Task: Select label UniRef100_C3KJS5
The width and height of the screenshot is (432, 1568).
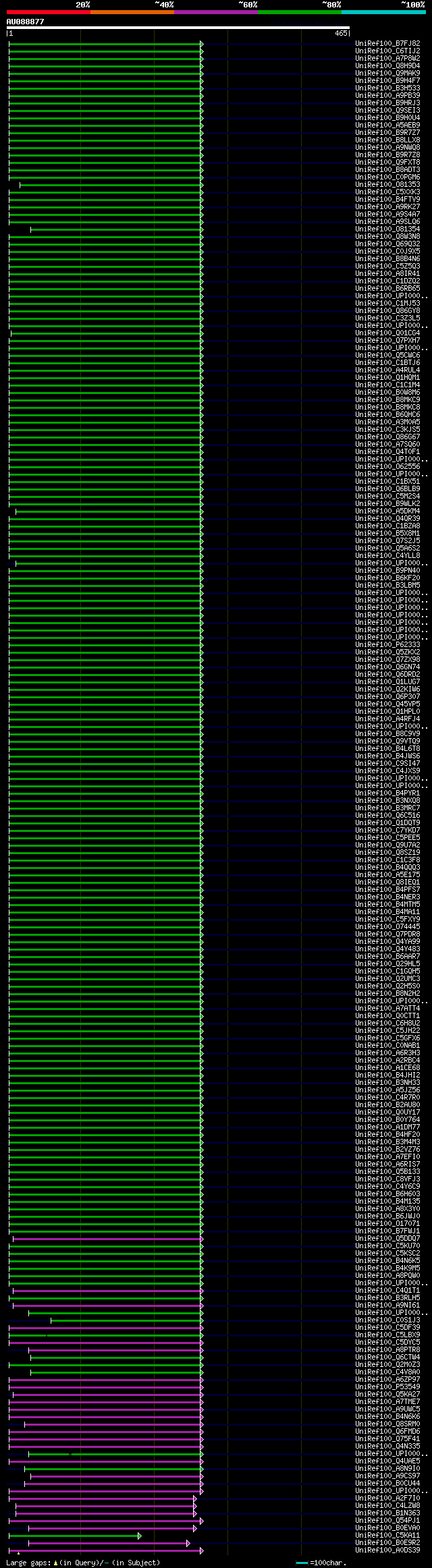Action: click(x=387, y=430)
